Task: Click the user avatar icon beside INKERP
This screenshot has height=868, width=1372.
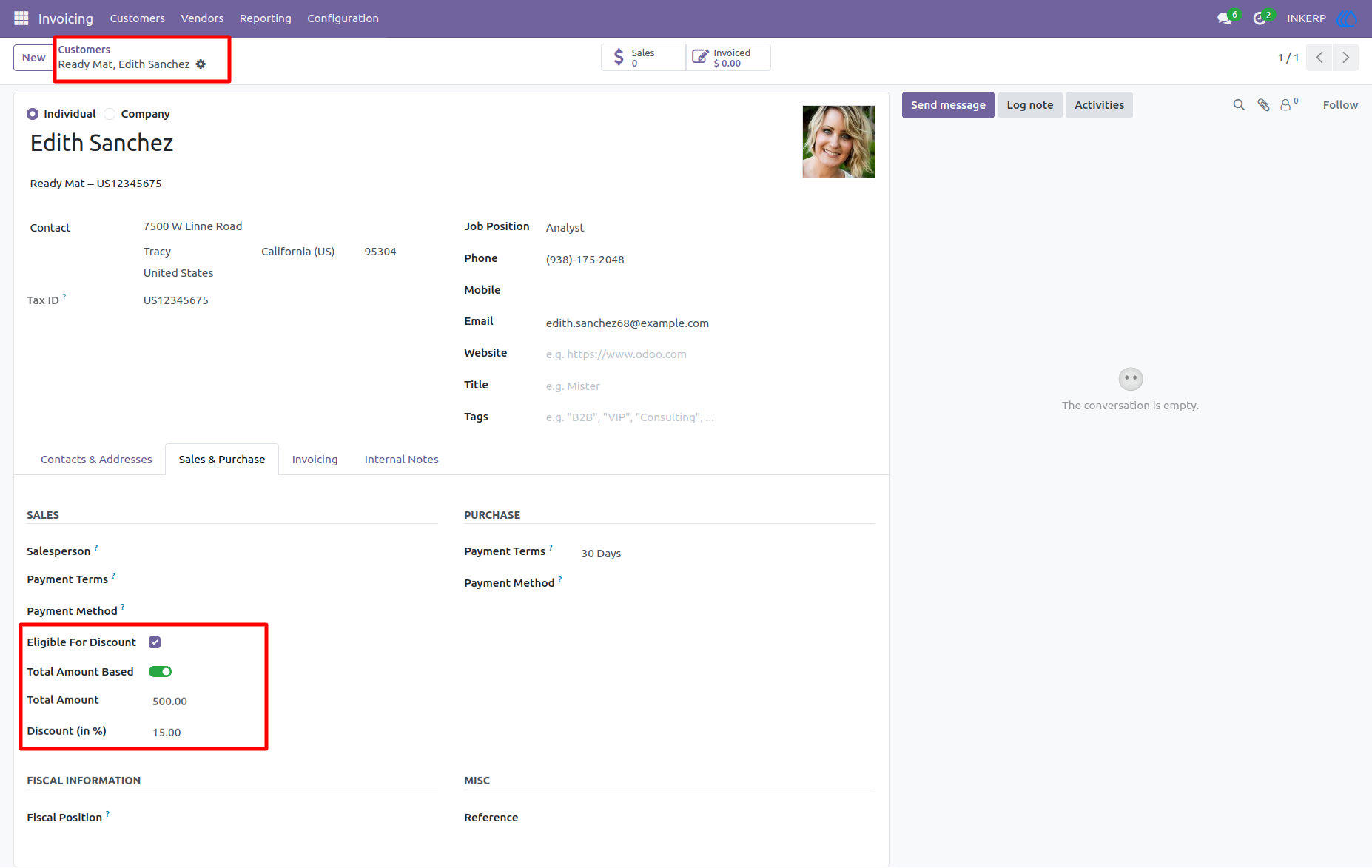Action: click(x=1347, y=18)
